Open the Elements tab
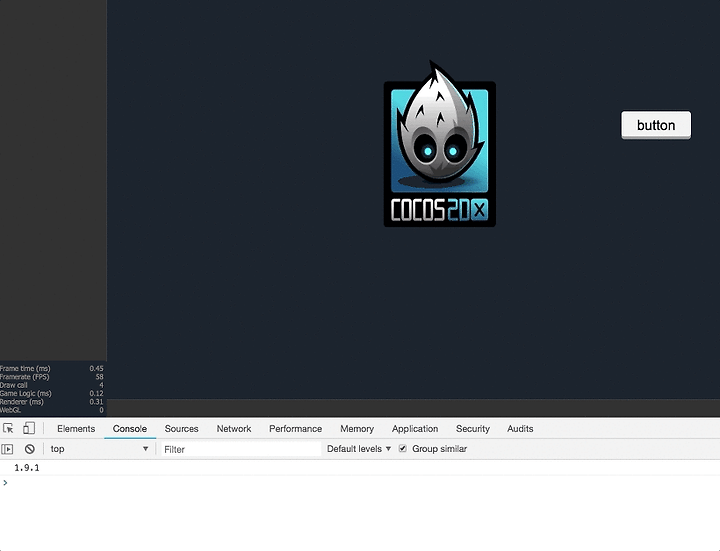Screen dimensions: 720x551 pyautogui.click(x=76, y=428)
